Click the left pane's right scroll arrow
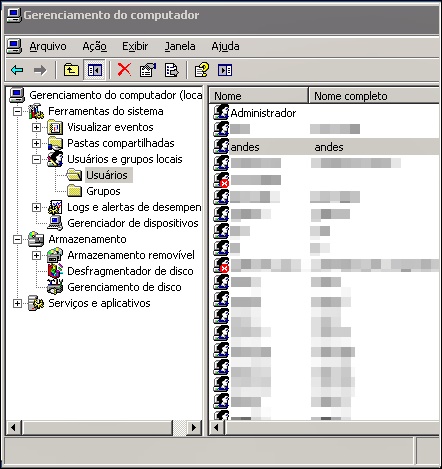442x469 pixels. click(x=194, y=427)
